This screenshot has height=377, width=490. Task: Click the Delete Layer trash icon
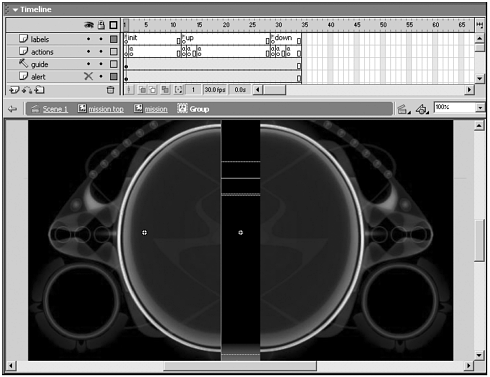click(110, 90)
